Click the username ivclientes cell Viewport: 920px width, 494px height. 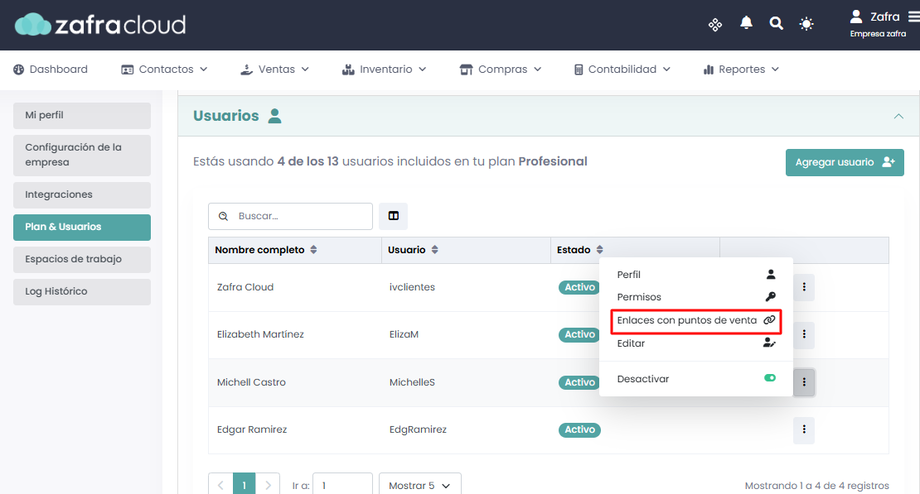pyautogui.click(x=412, y=287)
